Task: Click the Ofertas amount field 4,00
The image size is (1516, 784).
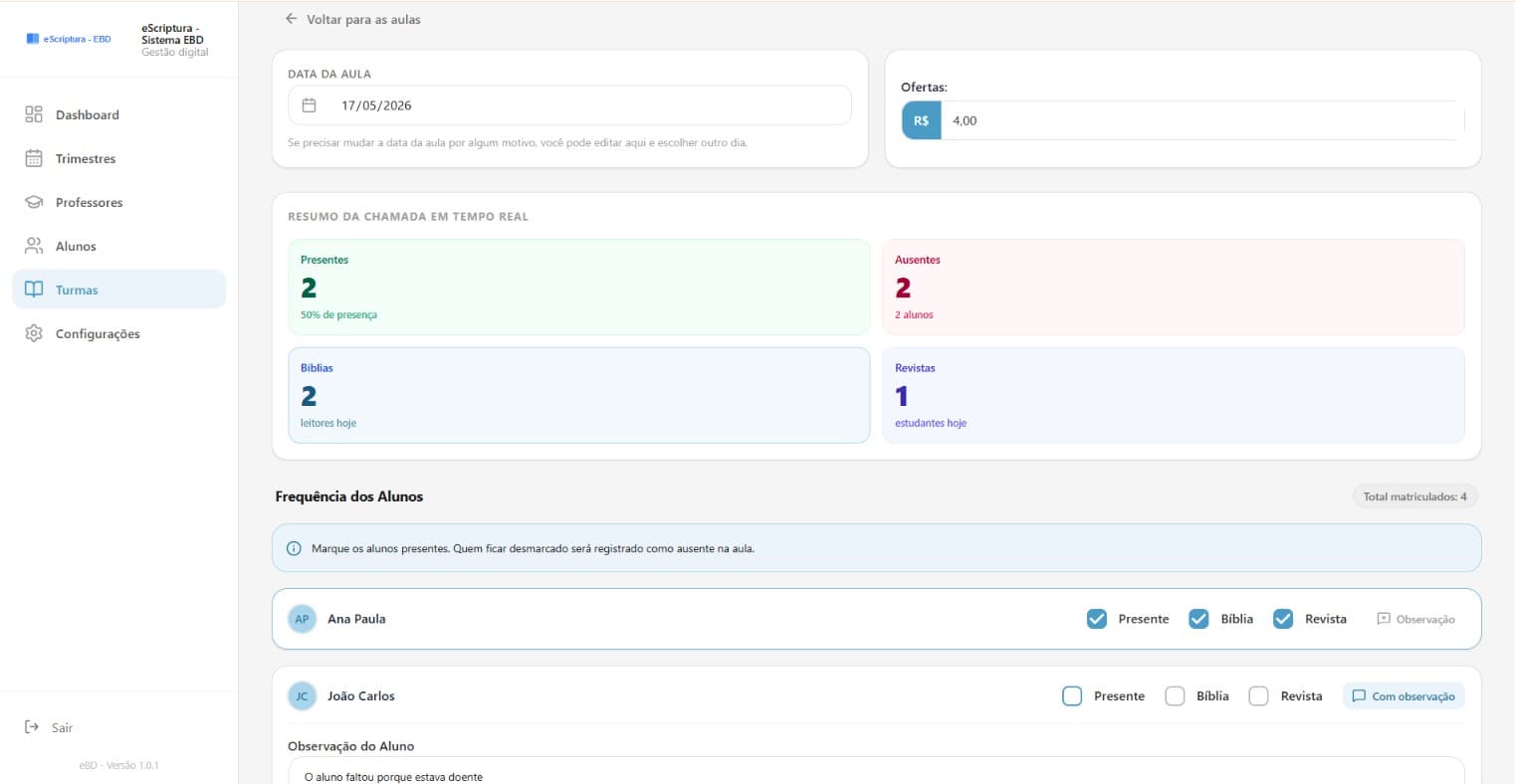Action: (1202, 120)
